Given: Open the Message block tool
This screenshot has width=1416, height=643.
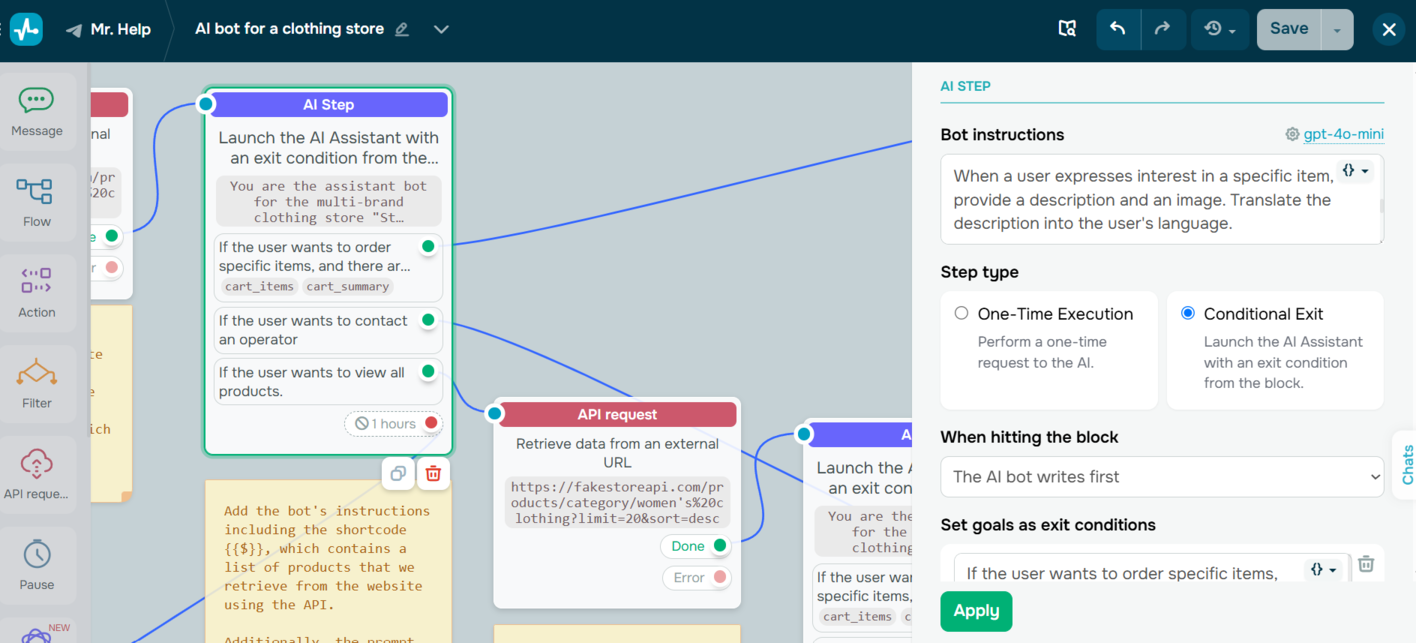Looking at the screenshot, I should coord(37,110).
